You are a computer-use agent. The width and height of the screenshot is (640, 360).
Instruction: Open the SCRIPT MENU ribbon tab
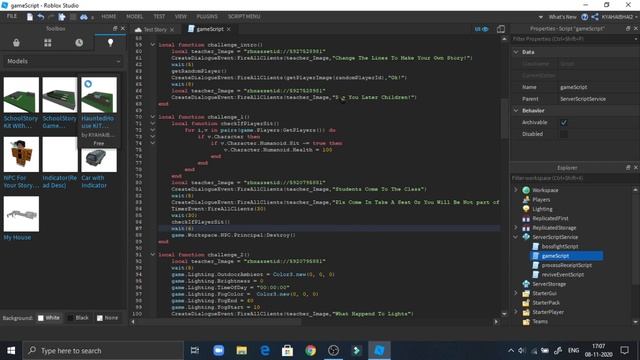coord(244,17)
